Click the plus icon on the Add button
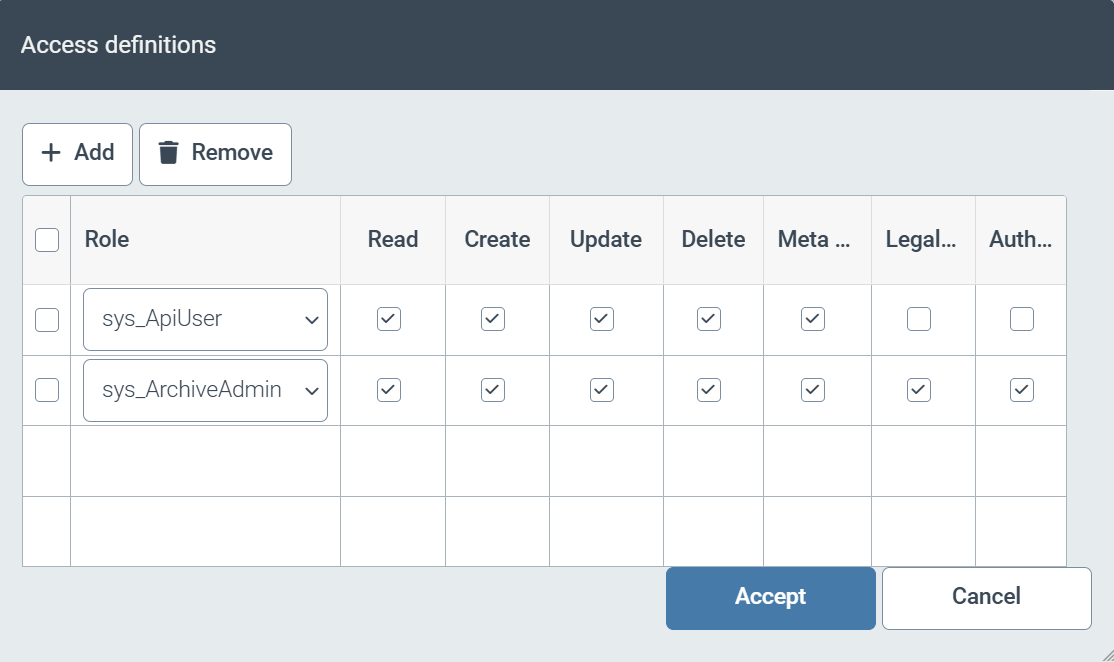Screen dimensions: 1114x662 pos(50,153)
